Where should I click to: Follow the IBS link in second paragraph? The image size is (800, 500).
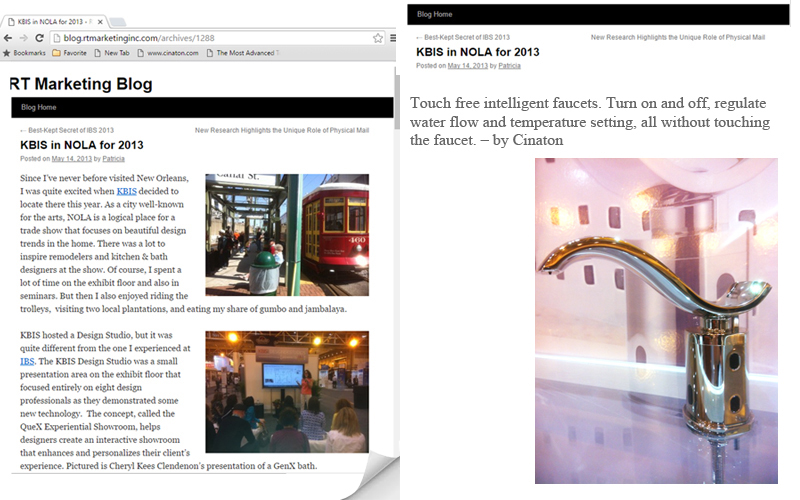click(x=27, y=361)
